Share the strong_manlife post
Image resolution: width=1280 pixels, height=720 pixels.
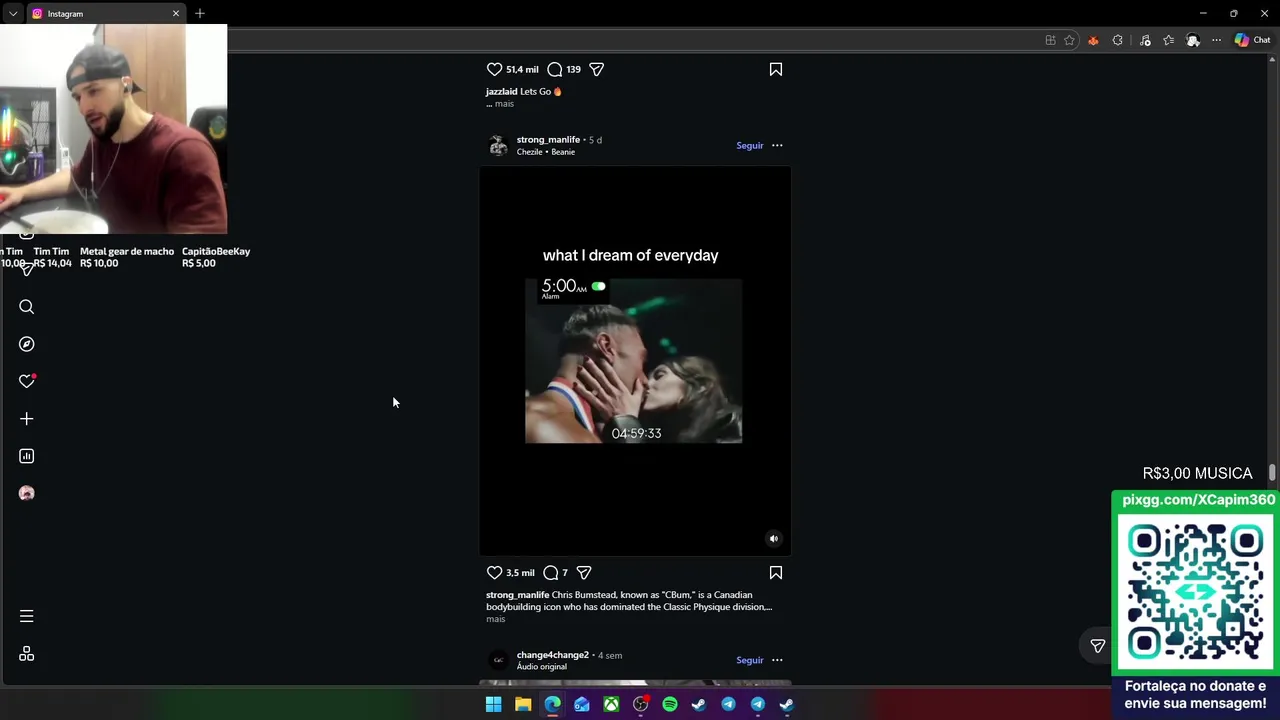pyautogui.click(x=584, y=573)
